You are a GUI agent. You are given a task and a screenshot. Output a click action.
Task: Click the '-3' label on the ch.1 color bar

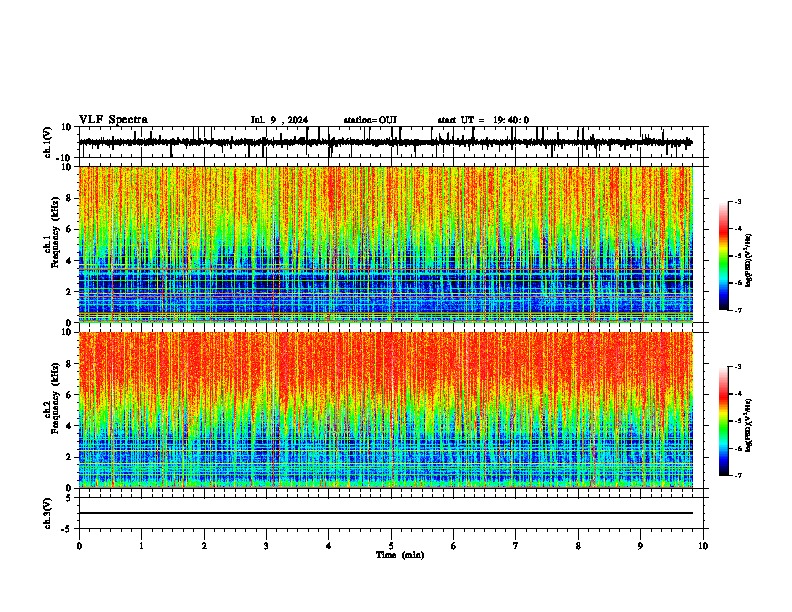click(738, 202)
